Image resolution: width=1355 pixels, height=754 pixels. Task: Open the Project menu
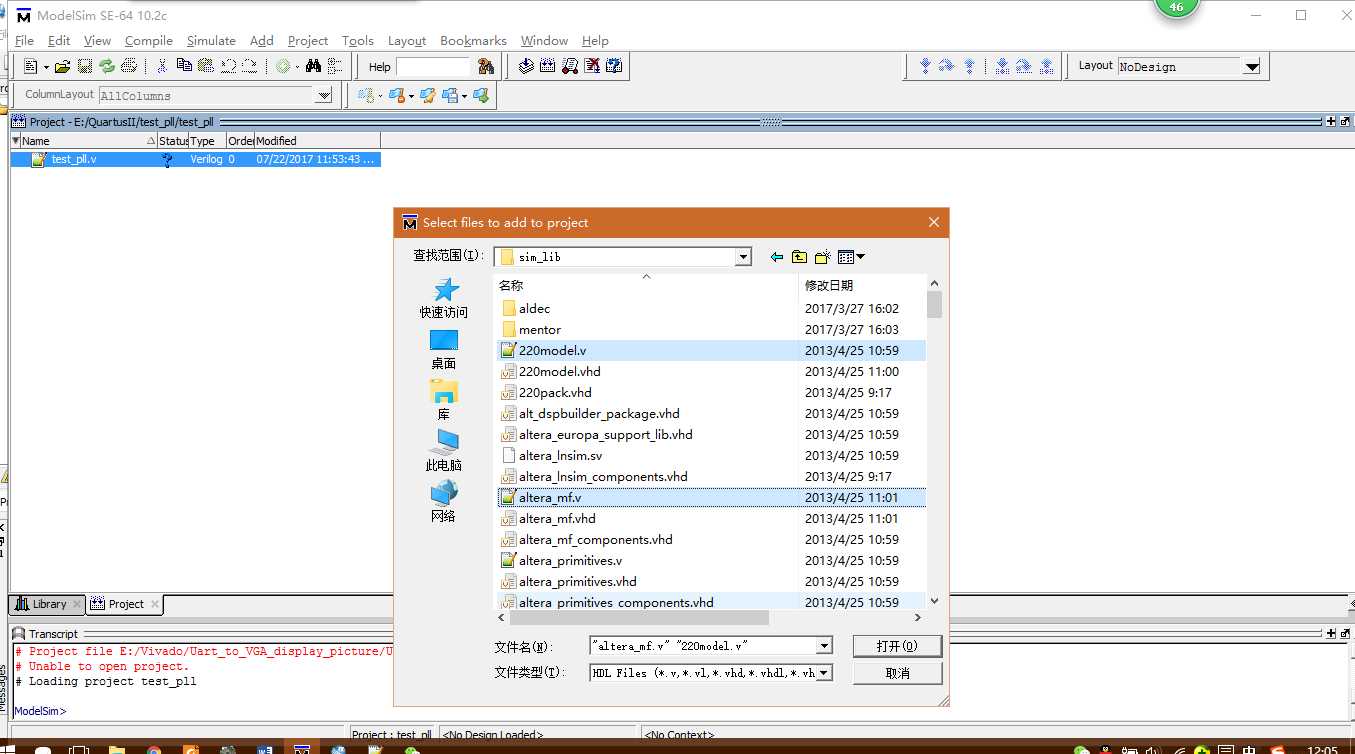(308, 41)
